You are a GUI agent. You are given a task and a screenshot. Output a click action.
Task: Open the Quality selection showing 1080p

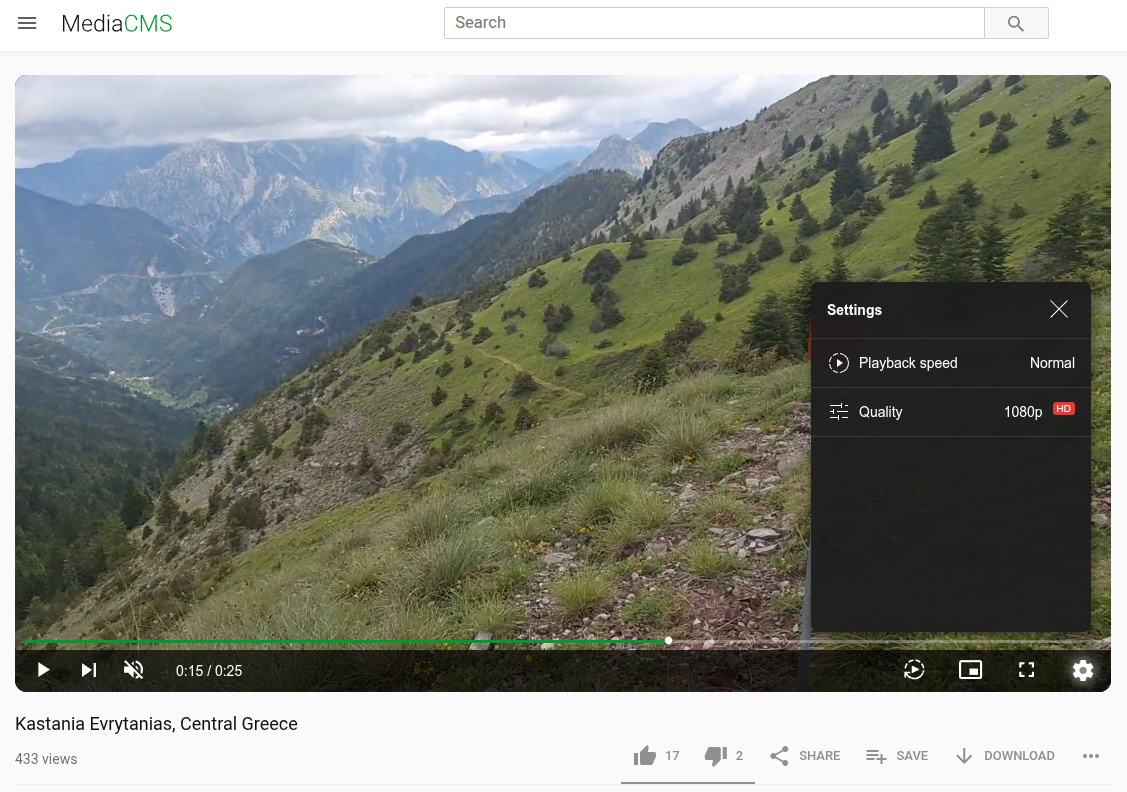point(950,411)
